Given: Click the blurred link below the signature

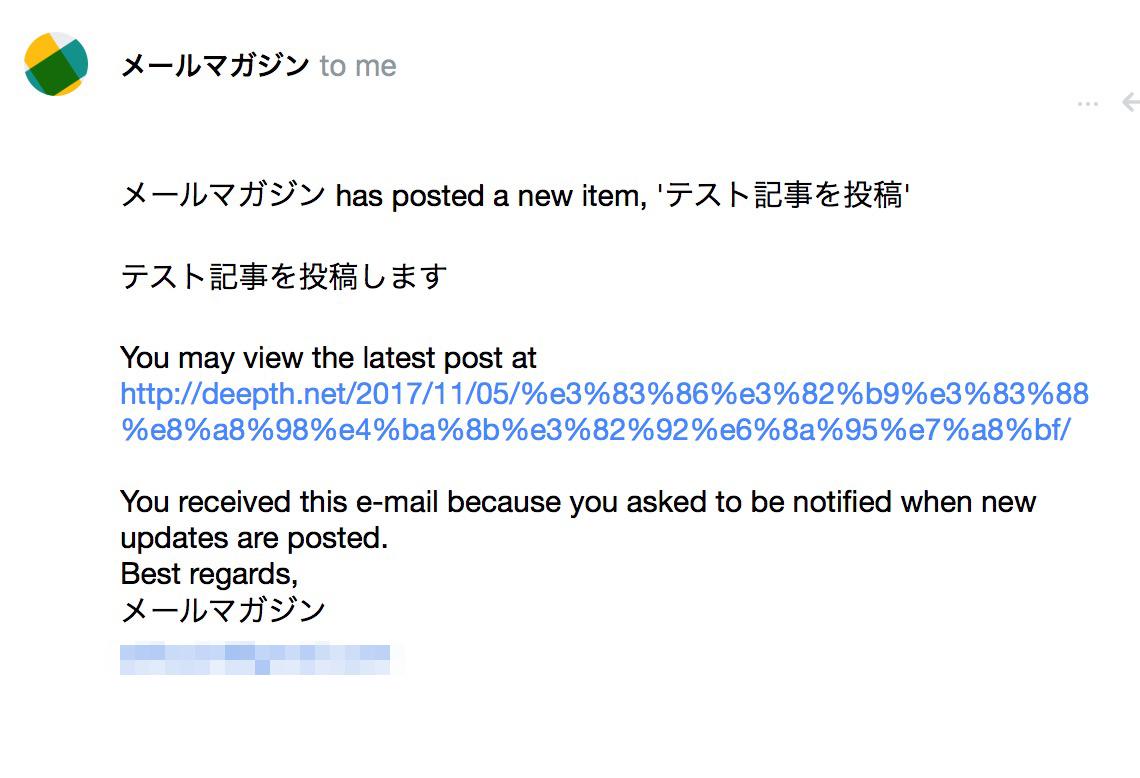Looking at the screenshot, I should point(254,659).
